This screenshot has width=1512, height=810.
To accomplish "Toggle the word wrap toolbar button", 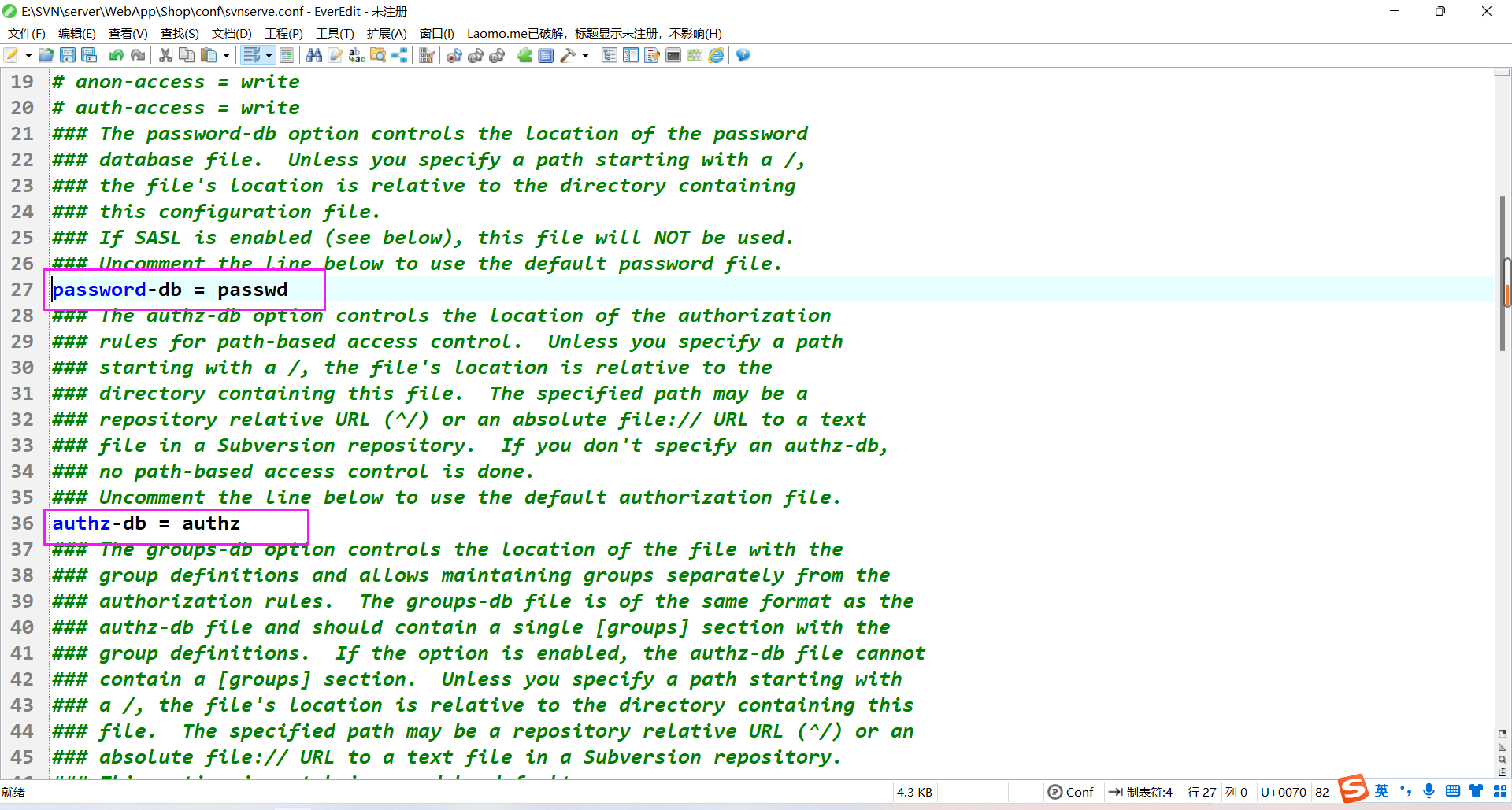I will click(251, 55).
